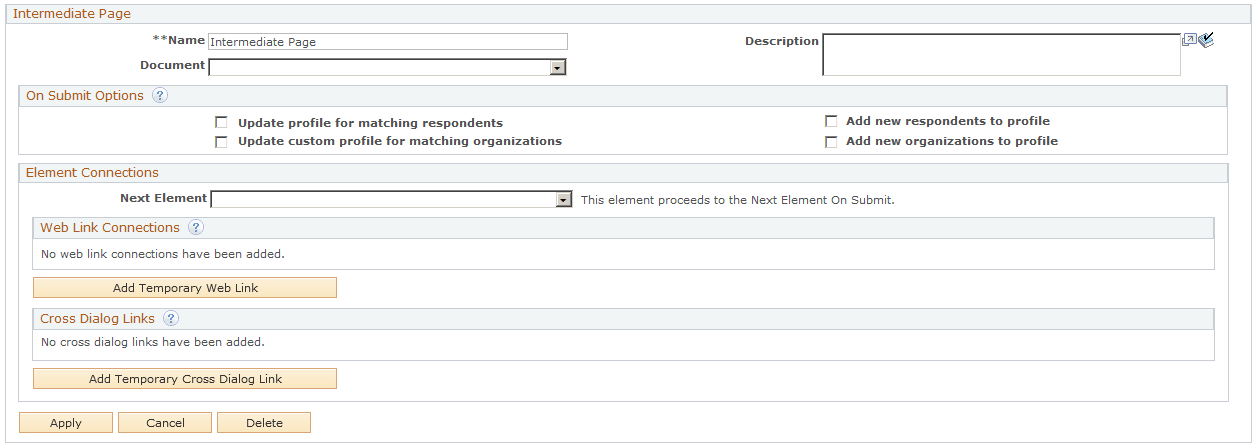Open help for Web Link Connections
This screenshot has width=1257, height=448.
[x=196, y=228]
